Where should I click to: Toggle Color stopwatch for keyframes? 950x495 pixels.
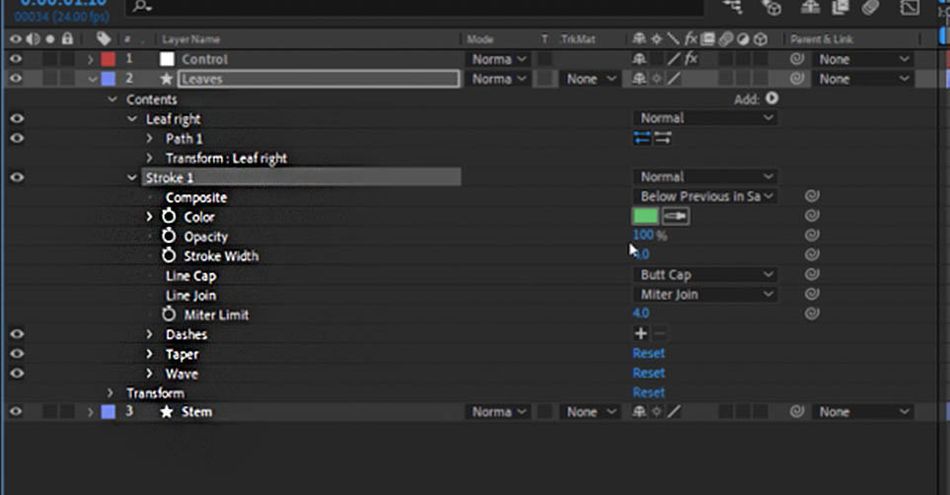coord(169,216)
